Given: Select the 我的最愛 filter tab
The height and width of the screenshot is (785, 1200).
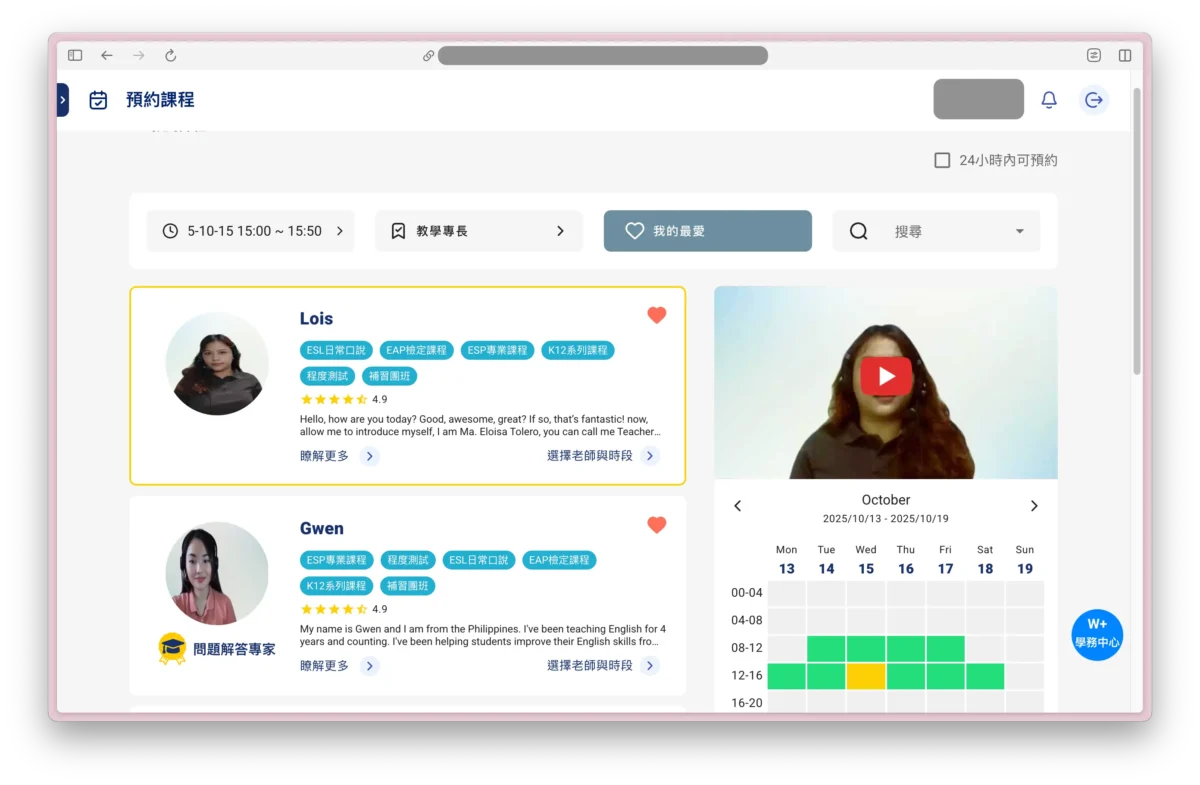Looking at the screenshot, I should point(707,231).
